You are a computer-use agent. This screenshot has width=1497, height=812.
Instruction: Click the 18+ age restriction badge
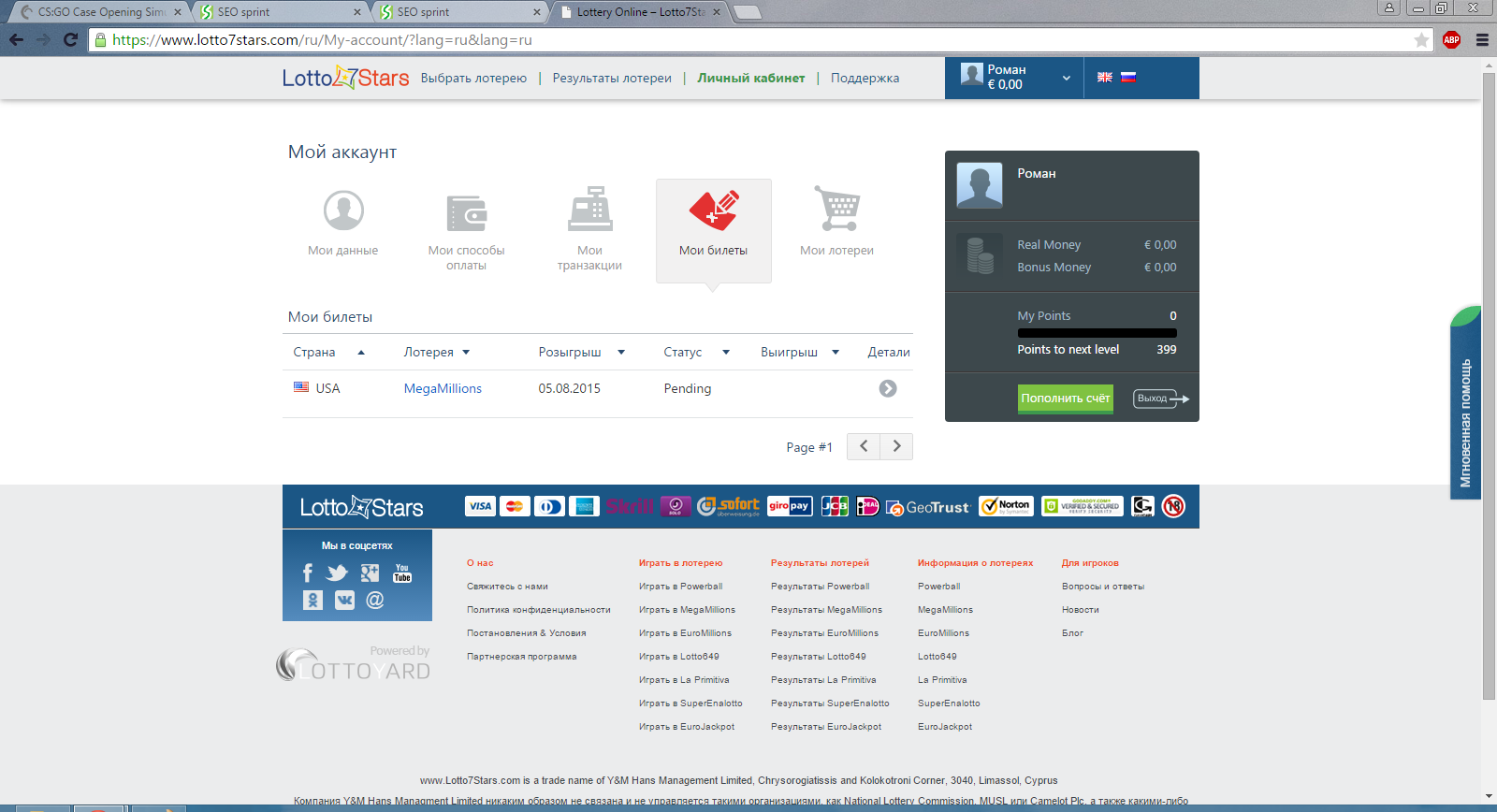coord(1173,506)
